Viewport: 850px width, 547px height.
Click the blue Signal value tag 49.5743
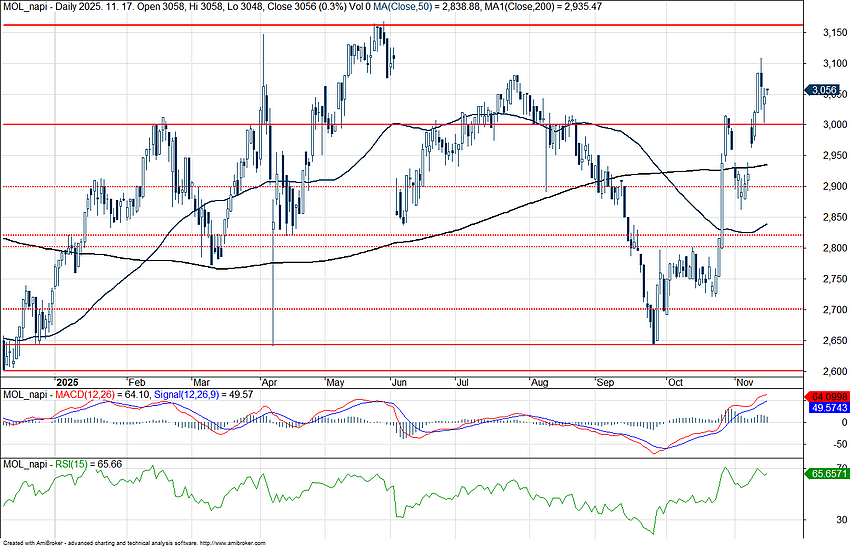[825, 409]
